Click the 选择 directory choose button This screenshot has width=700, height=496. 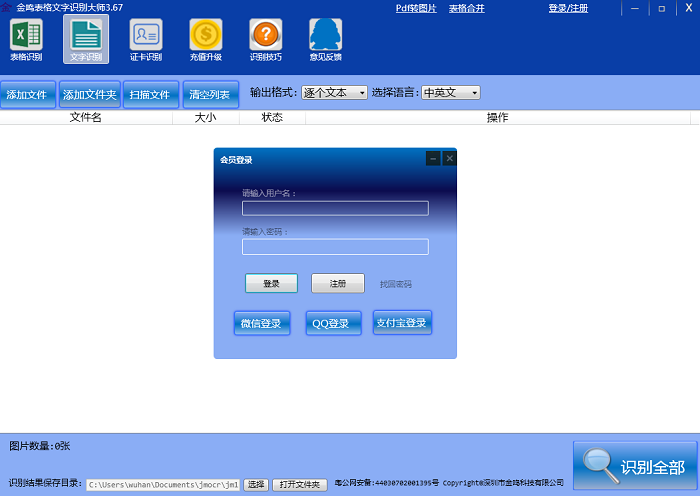tap(256, 484)
